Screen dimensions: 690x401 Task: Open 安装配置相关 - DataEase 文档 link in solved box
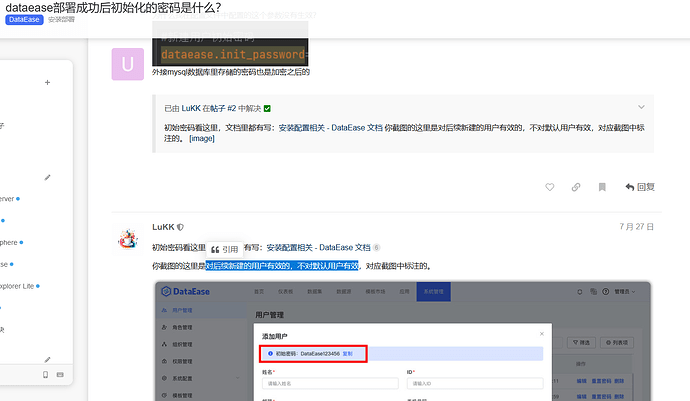pyautogui.click(x=330, y=128)
